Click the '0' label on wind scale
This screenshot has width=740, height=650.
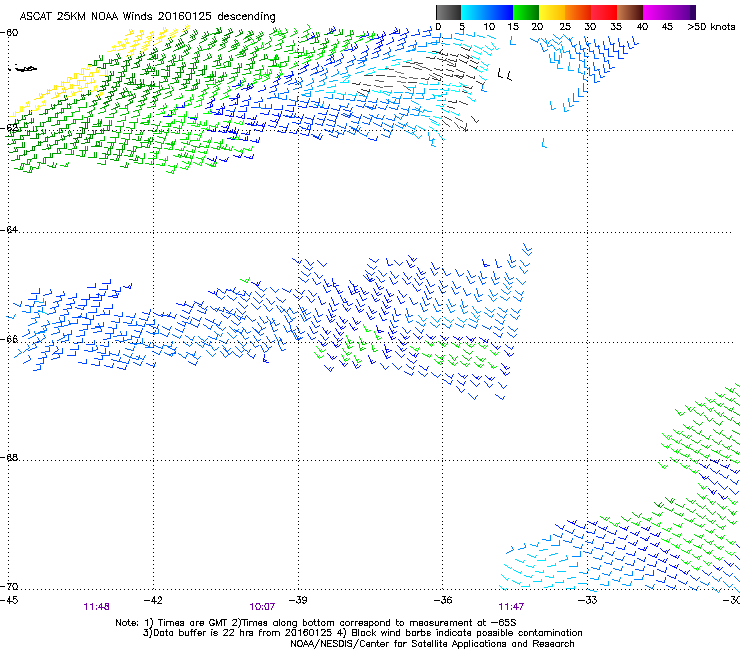pyautogui.click(x=438, y=27)
